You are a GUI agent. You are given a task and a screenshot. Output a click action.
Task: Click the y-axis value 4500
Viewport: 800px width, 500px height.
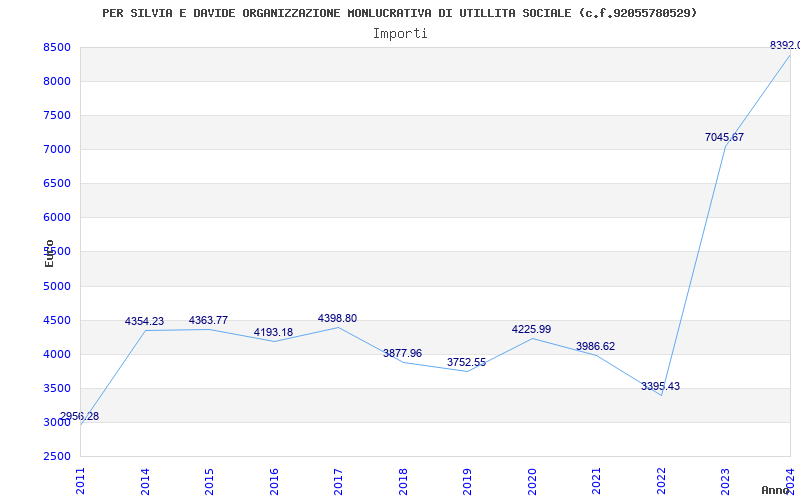point(57,320)
